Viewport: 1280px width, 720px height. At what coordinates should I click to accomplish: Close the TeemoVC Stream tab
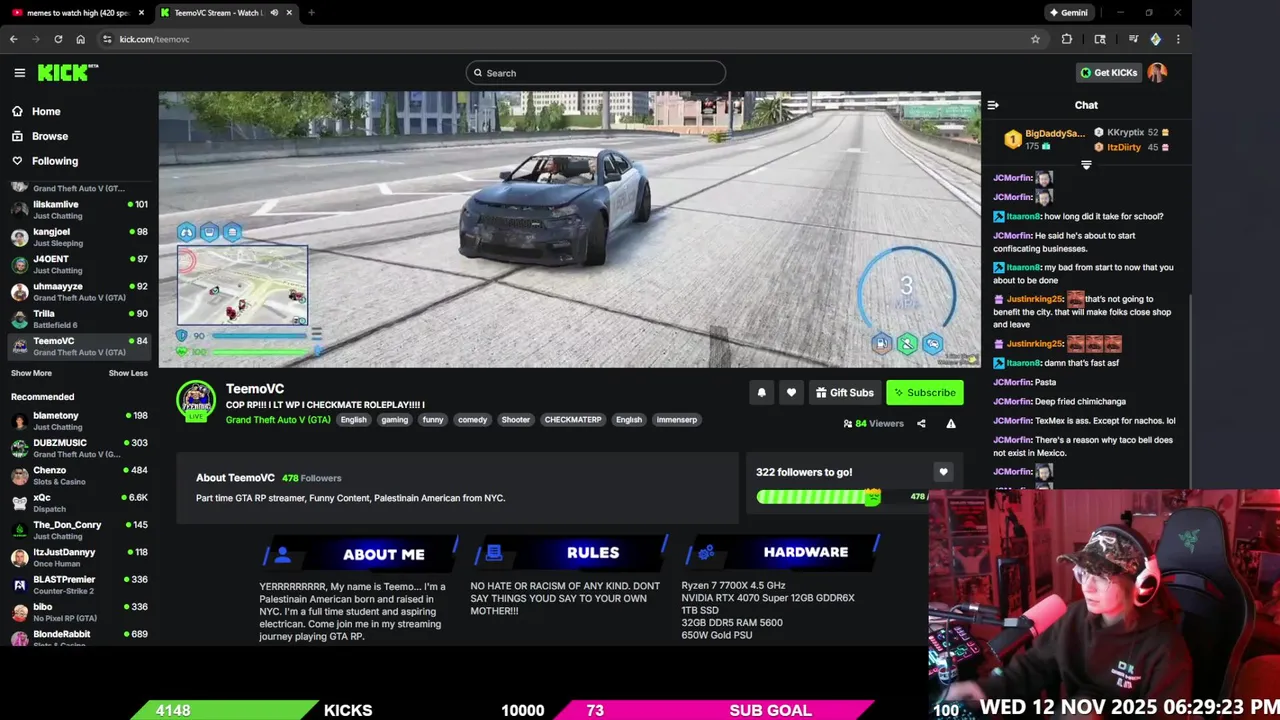tap(290, 13)
